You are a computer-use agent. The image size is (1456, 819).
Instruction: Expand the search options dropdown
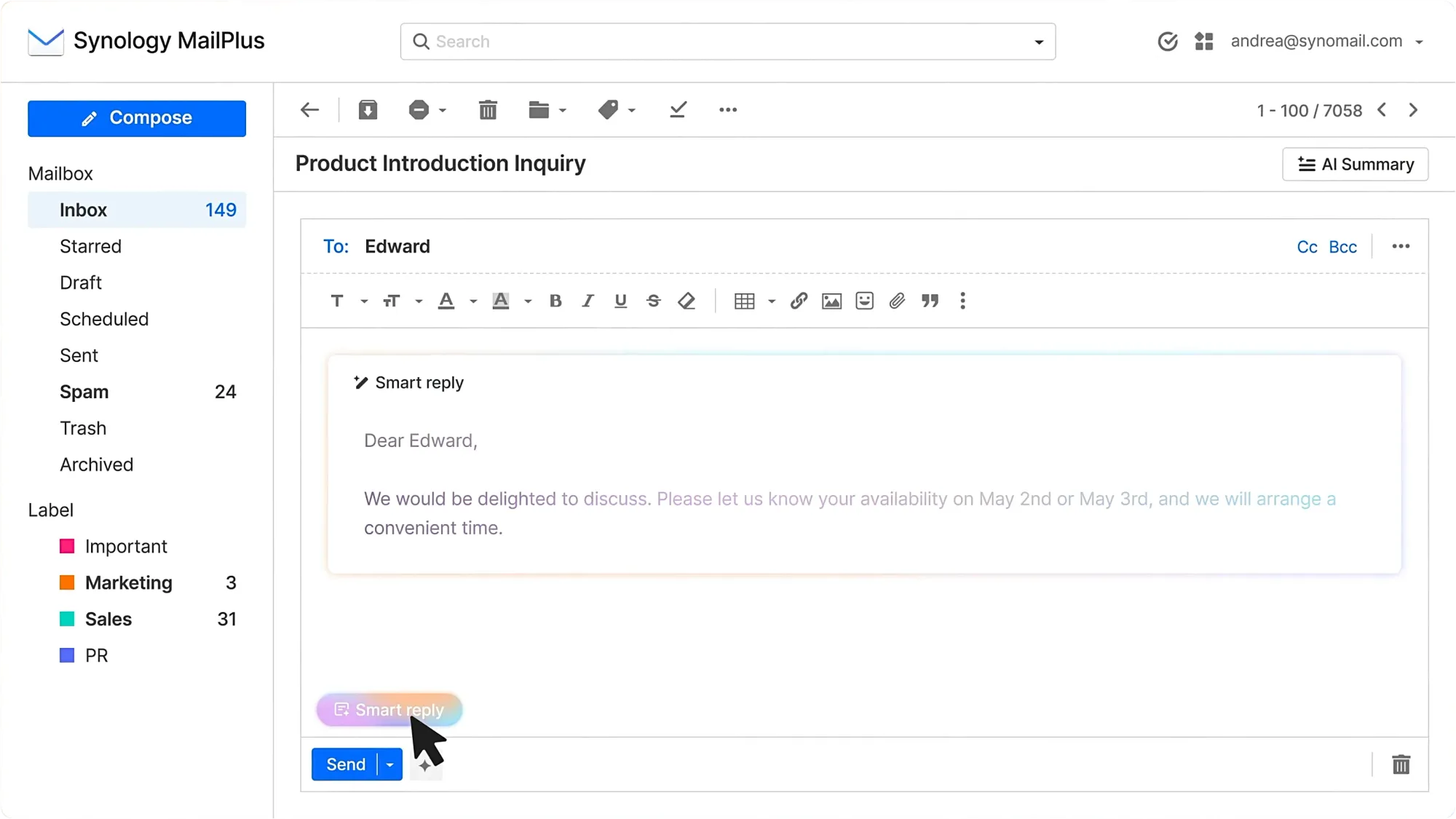pyautogui.click(x=1039, y=42)
